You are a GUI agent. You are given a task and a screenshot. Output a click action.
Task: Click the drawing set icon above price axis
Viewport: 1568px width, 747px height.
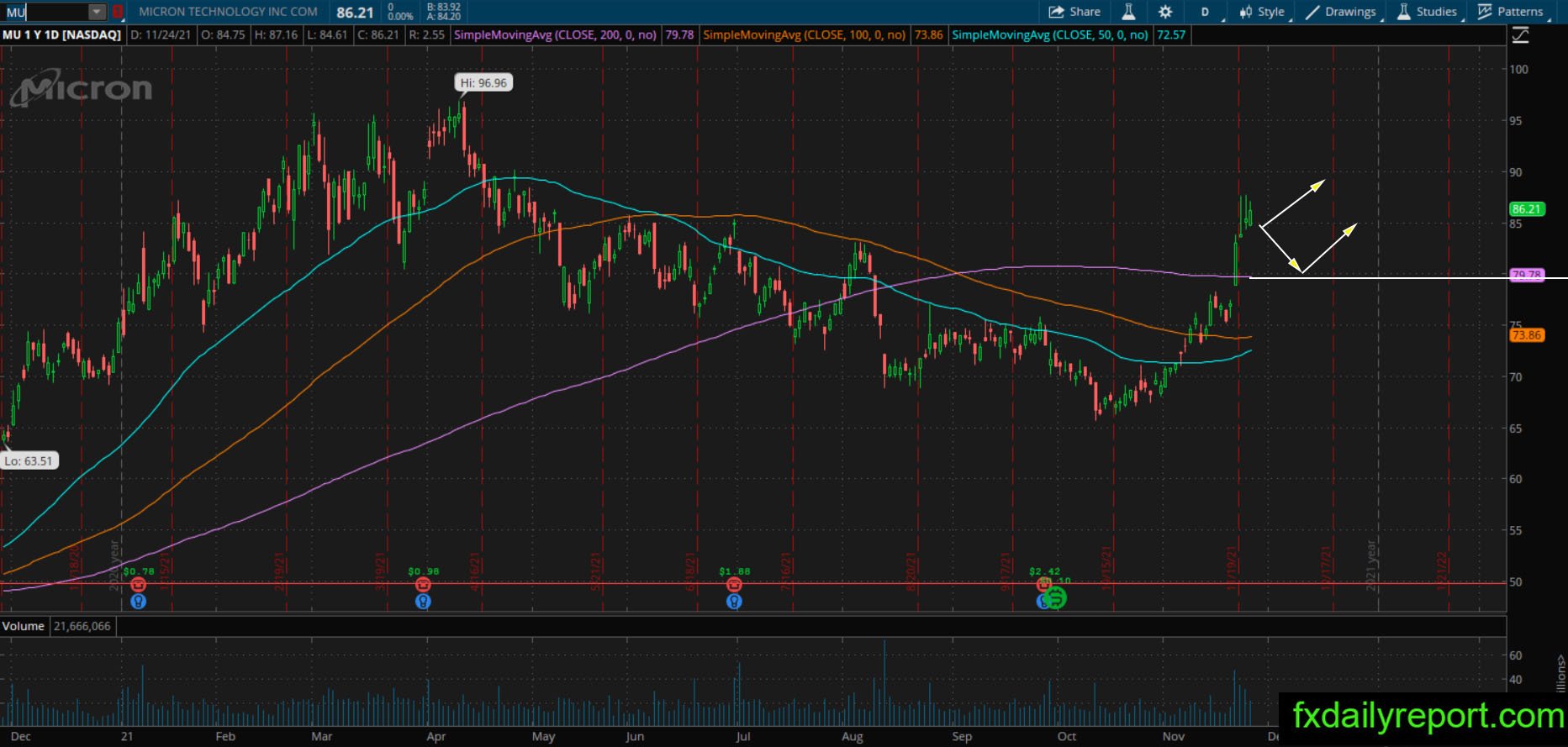pyautogui.click(x=1520, y=35)
